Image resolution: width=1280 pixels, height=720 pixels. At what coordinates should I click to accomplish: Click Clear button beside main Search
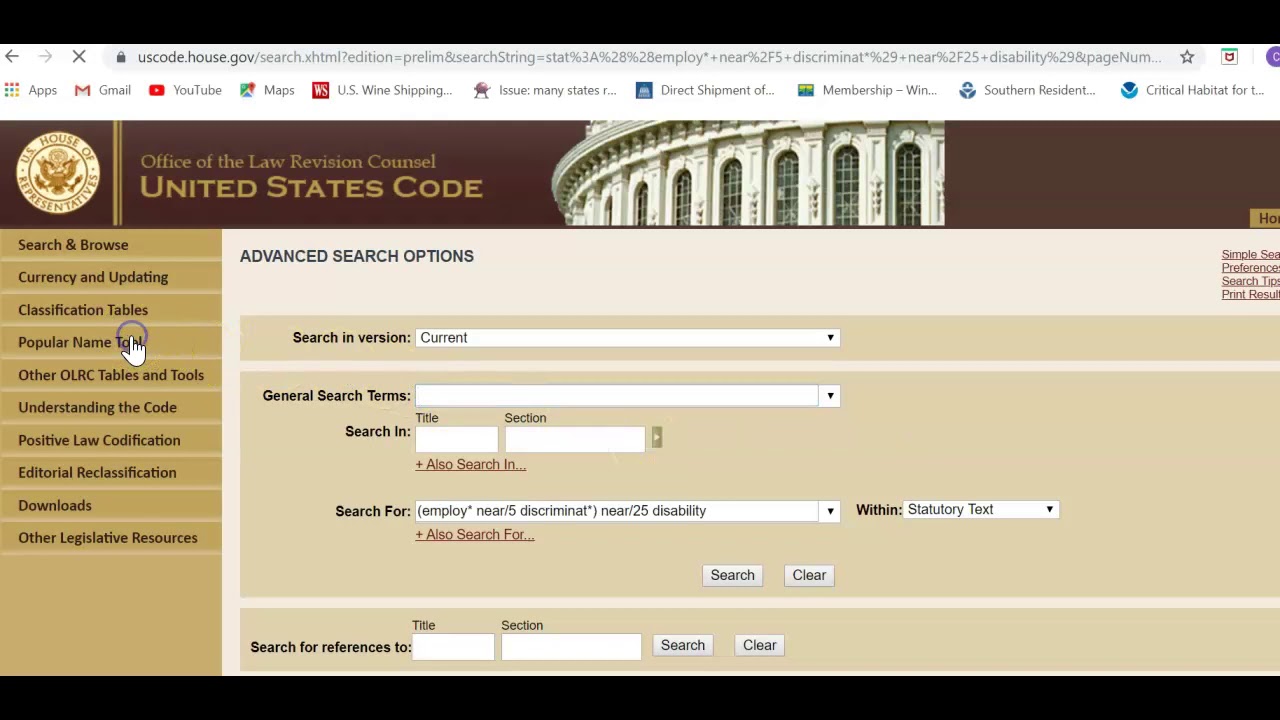(809, 575)
